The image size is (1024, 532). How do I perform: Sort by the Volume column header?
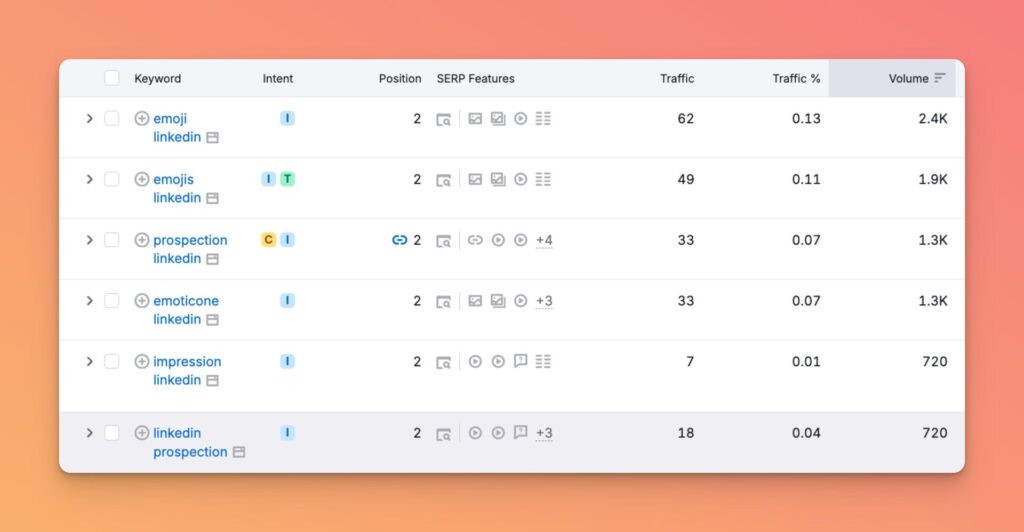pyautogui.click(x=908, y=78)
